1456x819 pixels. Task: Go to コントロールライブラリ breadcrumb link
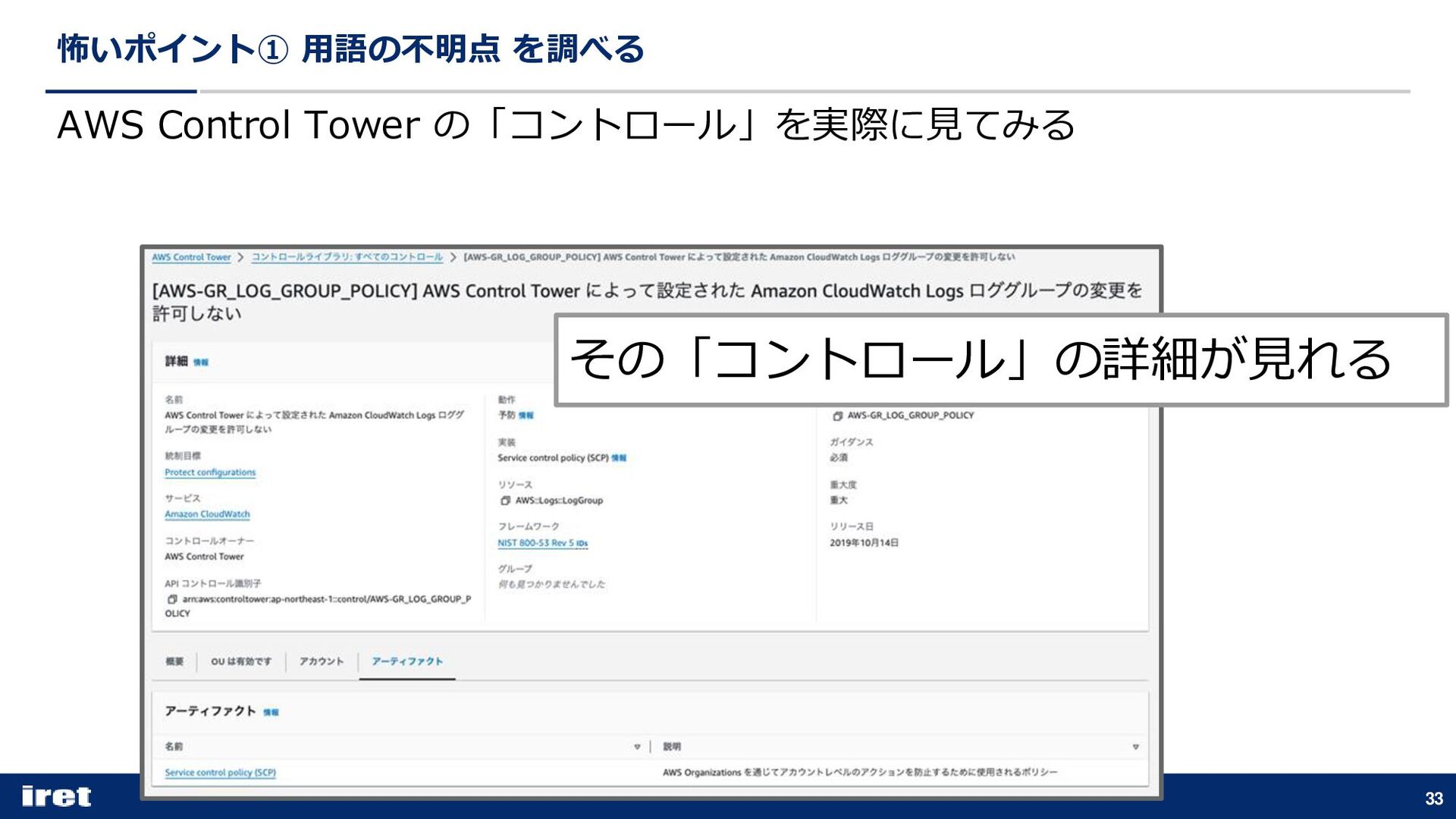tap(347, 257)
